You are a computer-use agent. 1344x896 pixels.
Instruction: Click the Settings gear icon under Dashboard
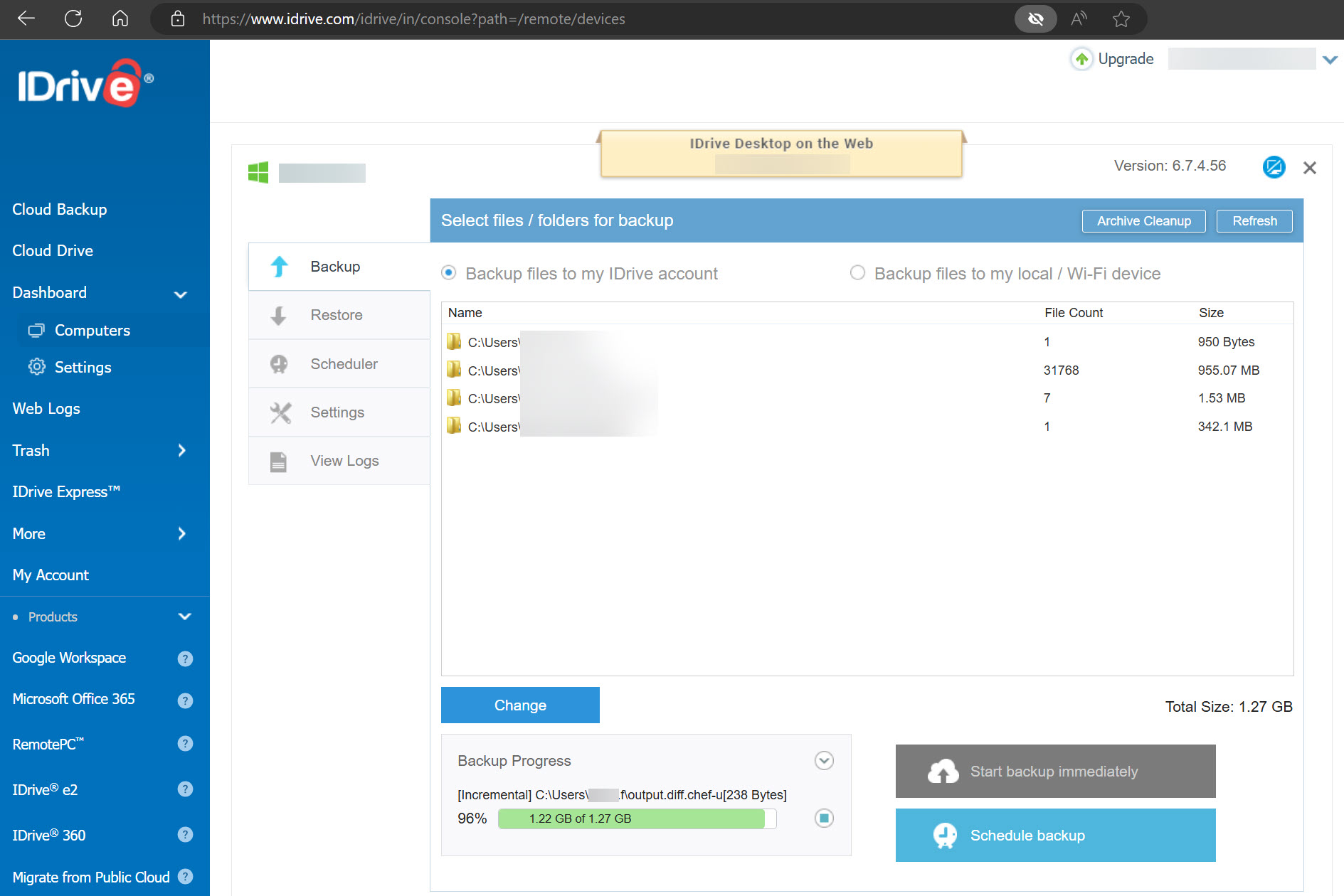pos(36,367)
